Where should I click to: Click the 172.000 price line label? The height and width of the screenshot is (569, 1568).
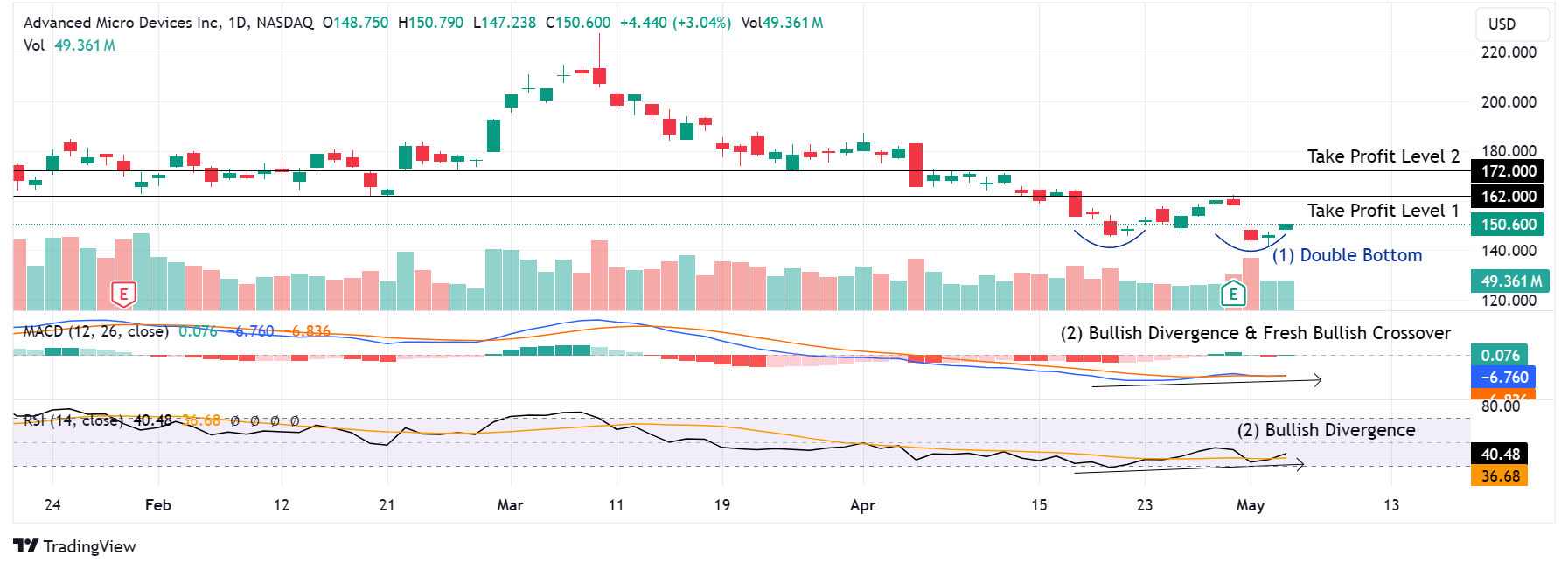pos(1509,171)
